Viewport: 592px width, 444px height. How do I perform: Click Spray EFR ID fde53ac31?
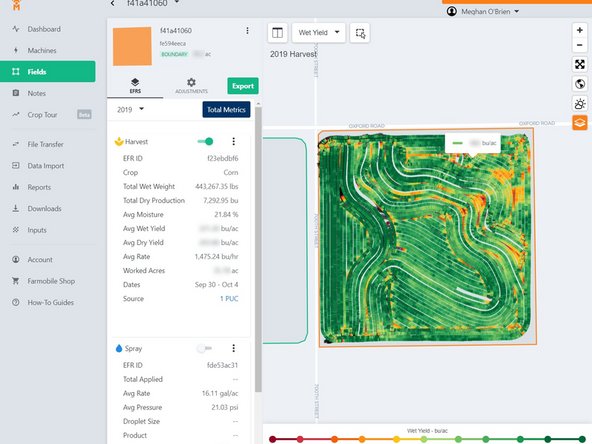[x=223, y=365]
